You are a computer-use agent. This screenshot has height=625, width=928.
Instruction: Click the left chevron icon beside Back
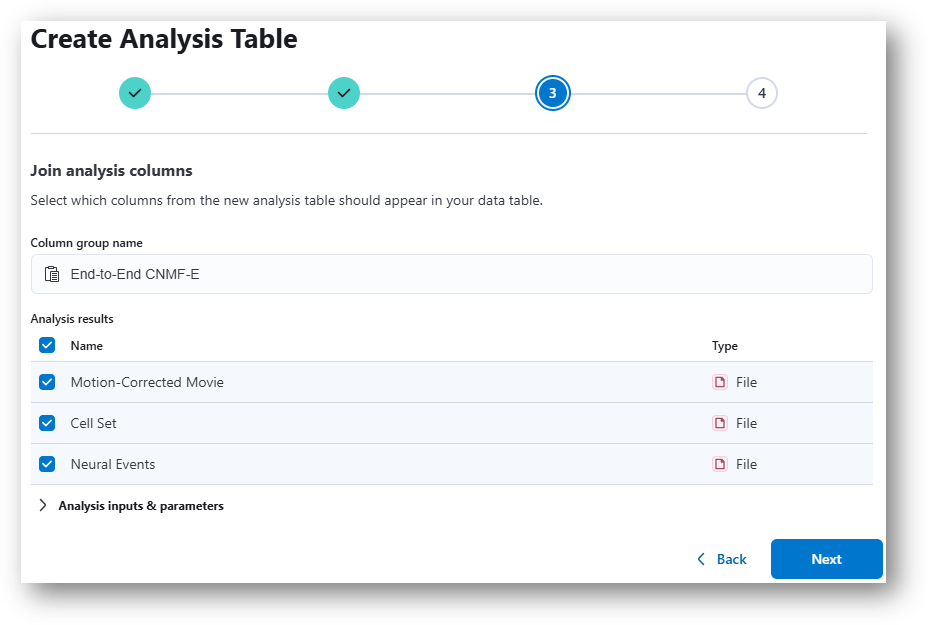pyautogui.click(x=701, y=559)
